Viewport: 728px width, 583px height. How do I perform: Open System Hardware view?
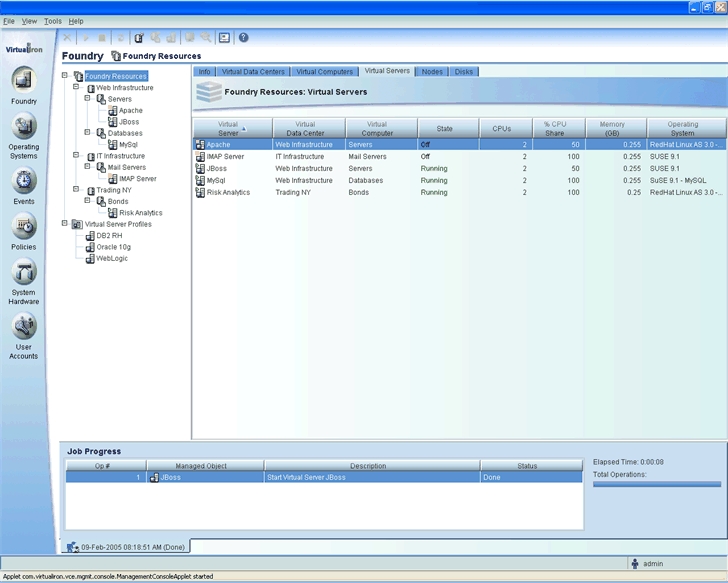click(x=23, y=273)
